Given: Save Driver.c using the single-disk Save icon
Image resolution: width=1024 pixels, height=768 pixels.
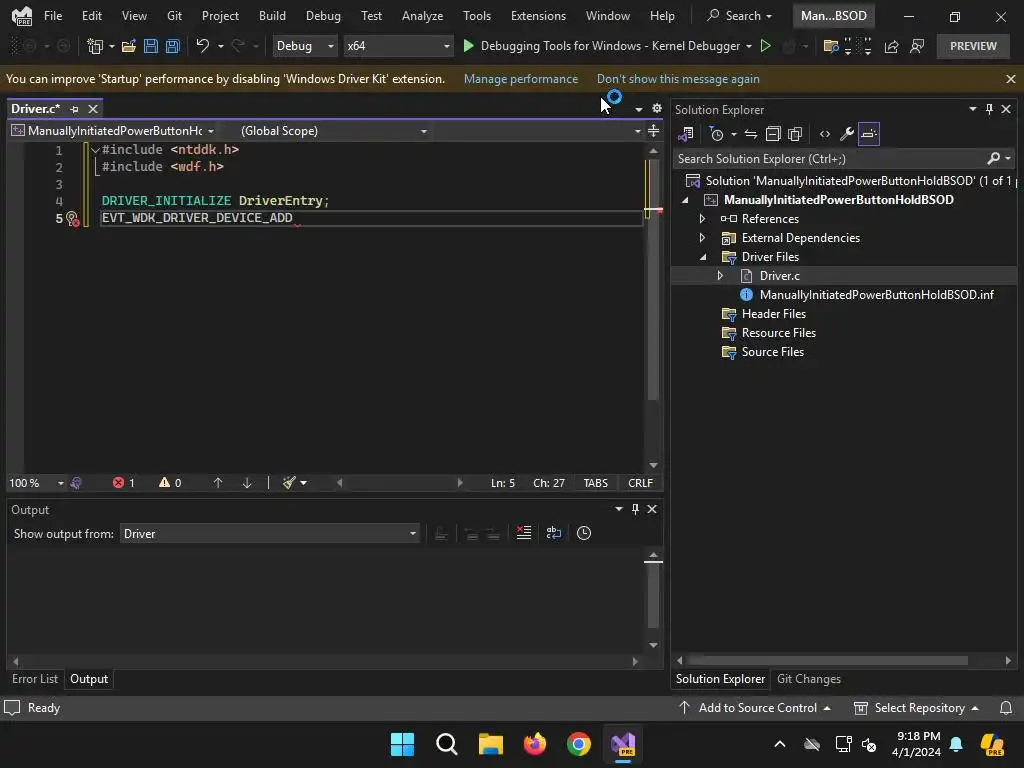Looking at the screenshot, I should tap(151, 46).
